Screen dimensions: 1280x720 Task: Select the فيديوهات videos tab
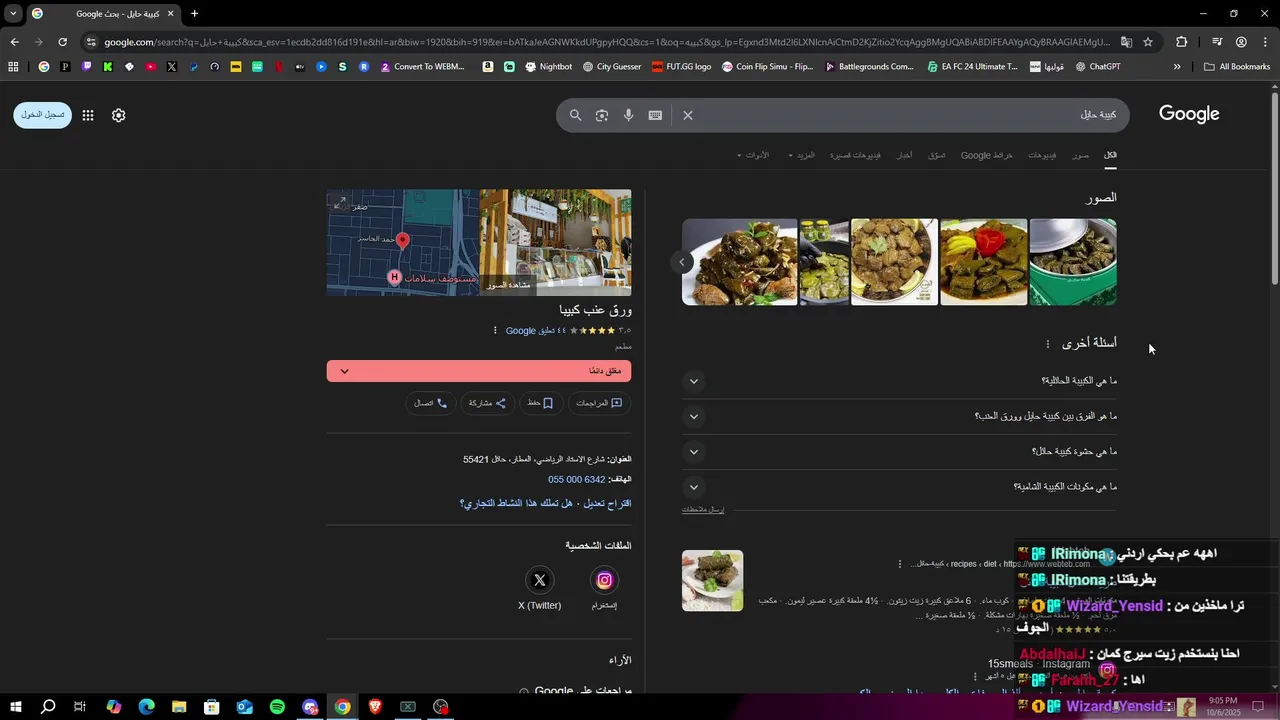pos(1042,155)
